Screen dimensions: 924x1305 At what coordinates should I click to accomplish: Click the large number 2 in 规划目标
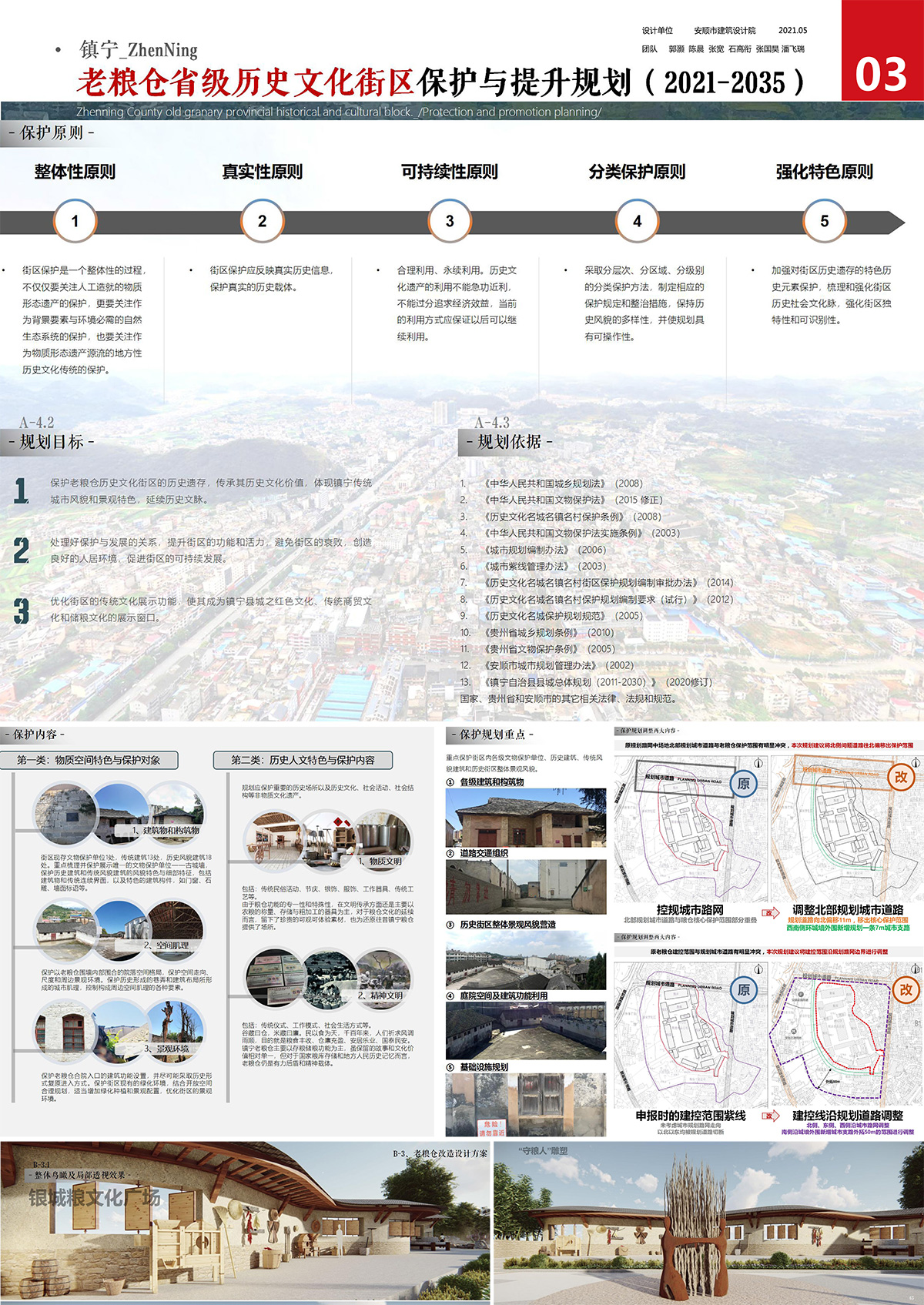click(x=22, y=550)
